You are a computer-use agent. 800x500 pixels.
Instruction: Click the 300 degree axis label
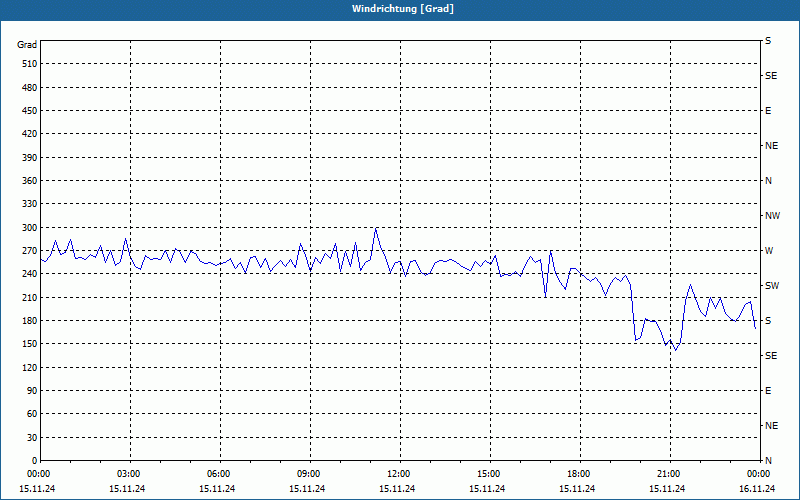pos(30,227)
